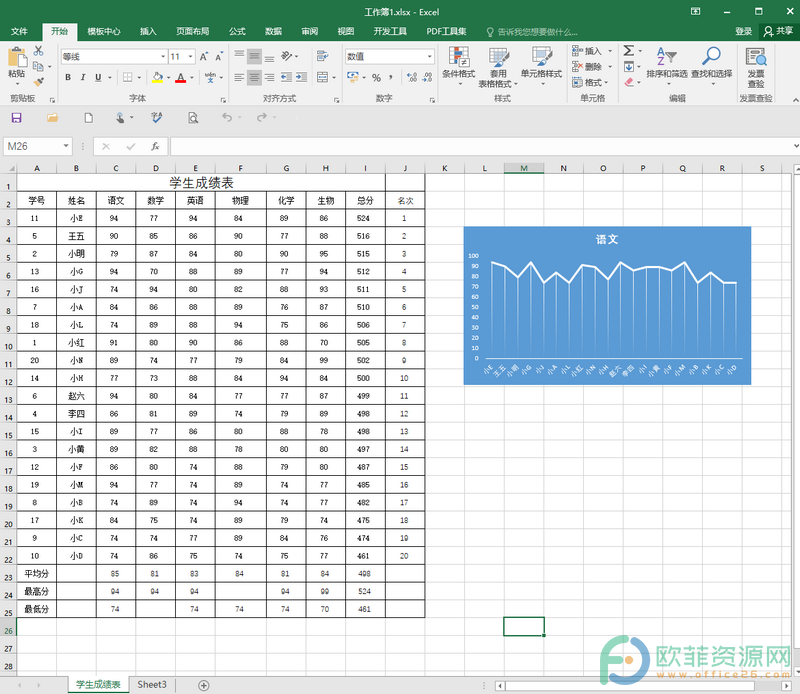Click the Paste clipboard icon
Viewport: 800px width, 694px height.
tap(17, 57)
